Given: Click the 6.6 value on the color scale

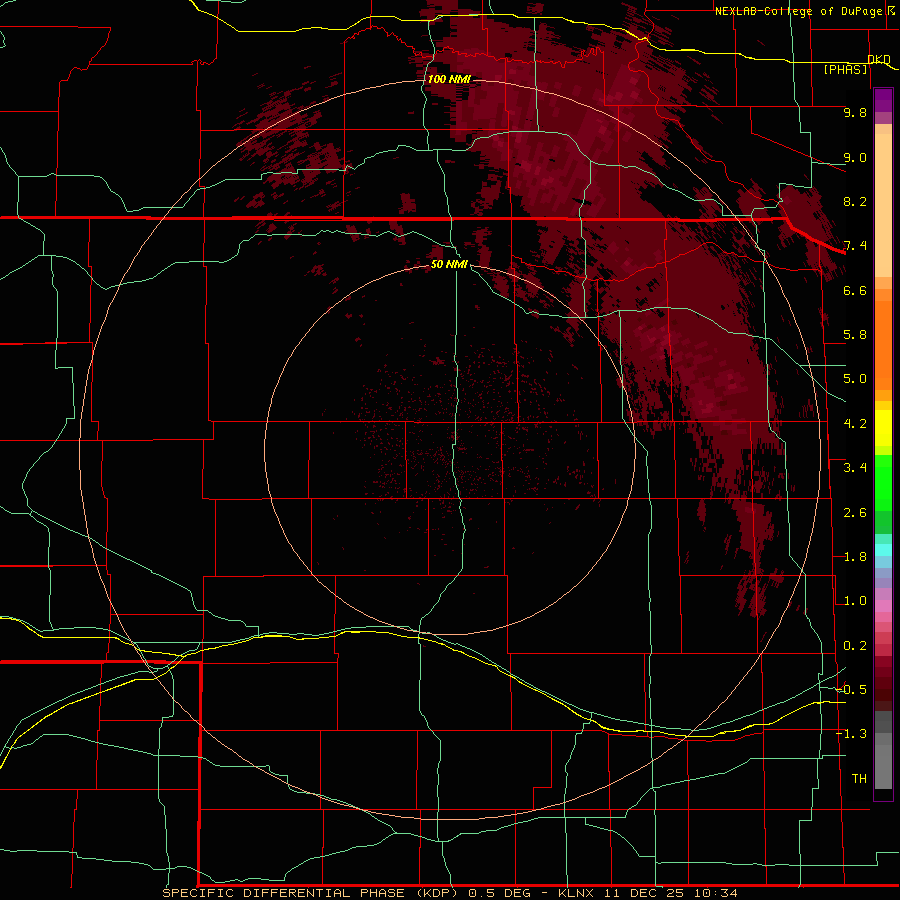Looking at the screenshot, I should point(855,291).
